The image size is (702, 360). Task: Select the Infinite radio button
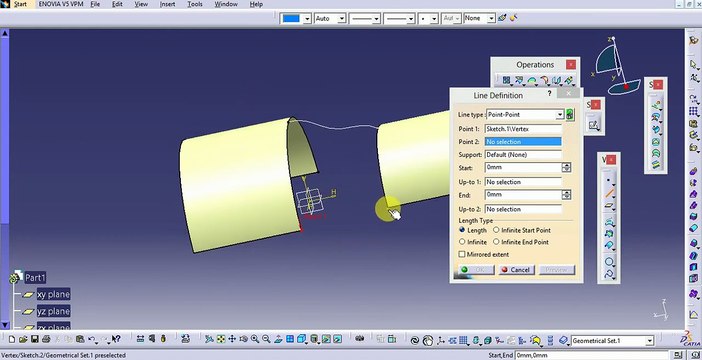(462, 241)
